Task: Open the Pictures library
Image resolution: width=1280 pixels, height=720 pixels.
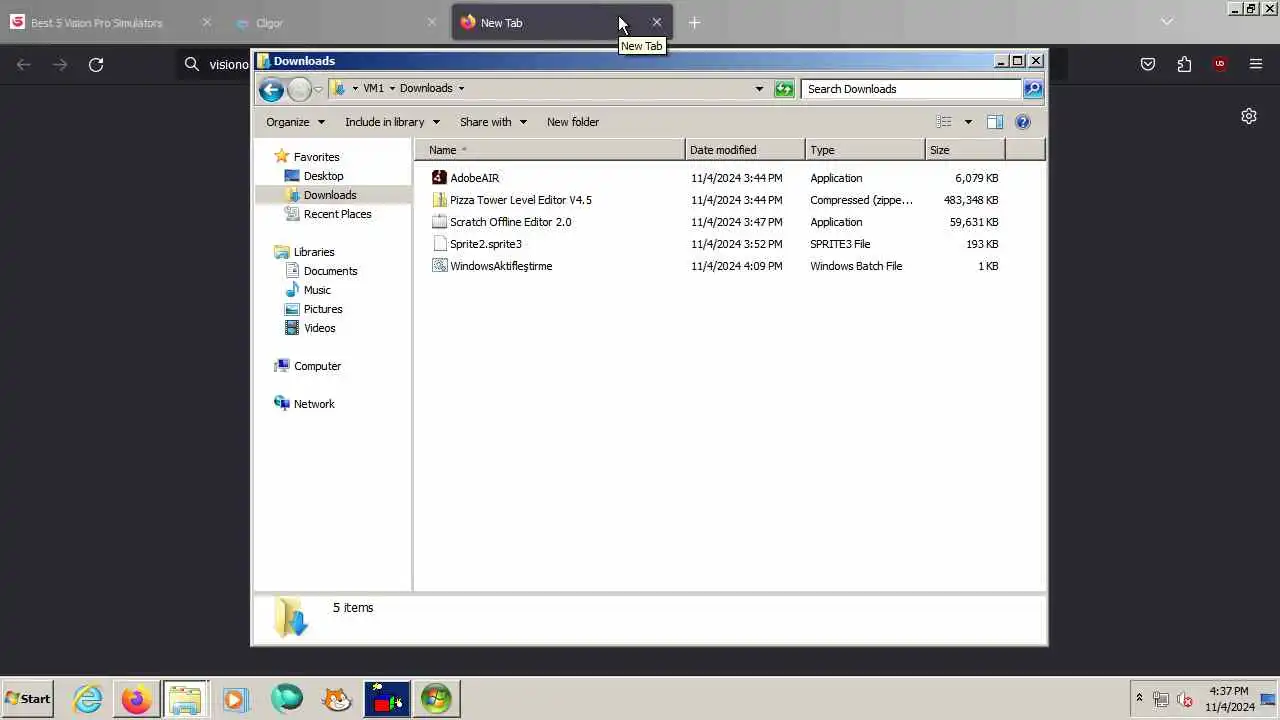Action: click(323, 309)
